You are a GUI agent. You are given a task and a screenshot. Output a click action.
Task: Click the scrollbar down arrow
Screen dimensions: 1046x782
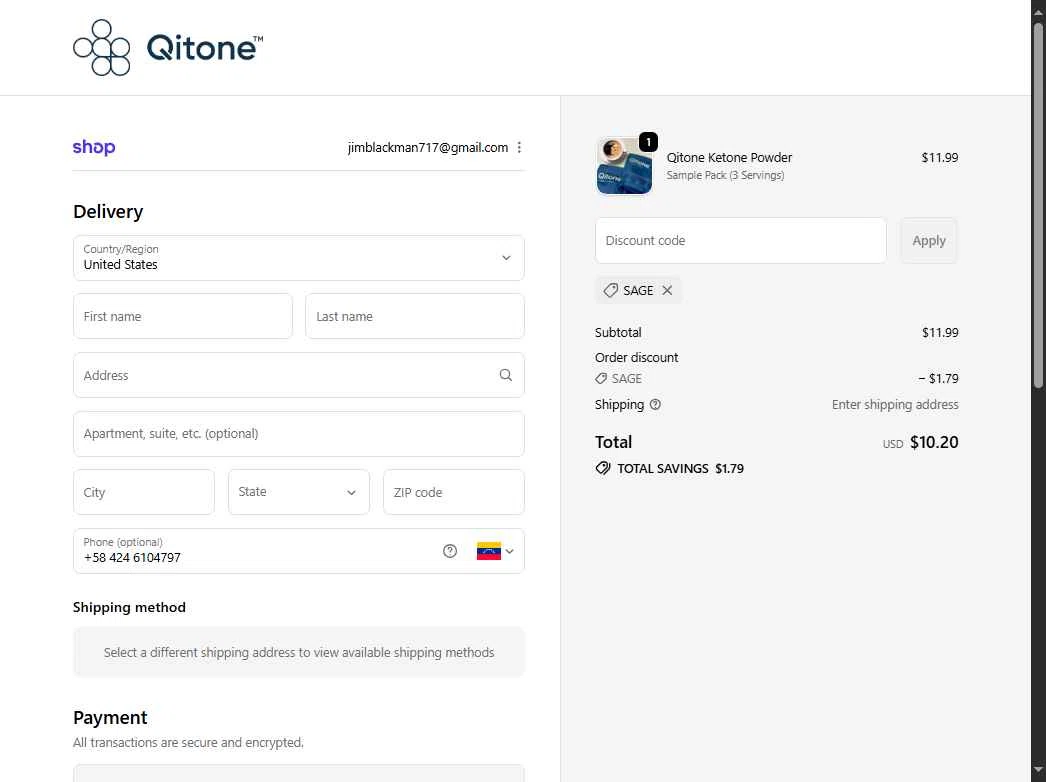click(1038, 772)
